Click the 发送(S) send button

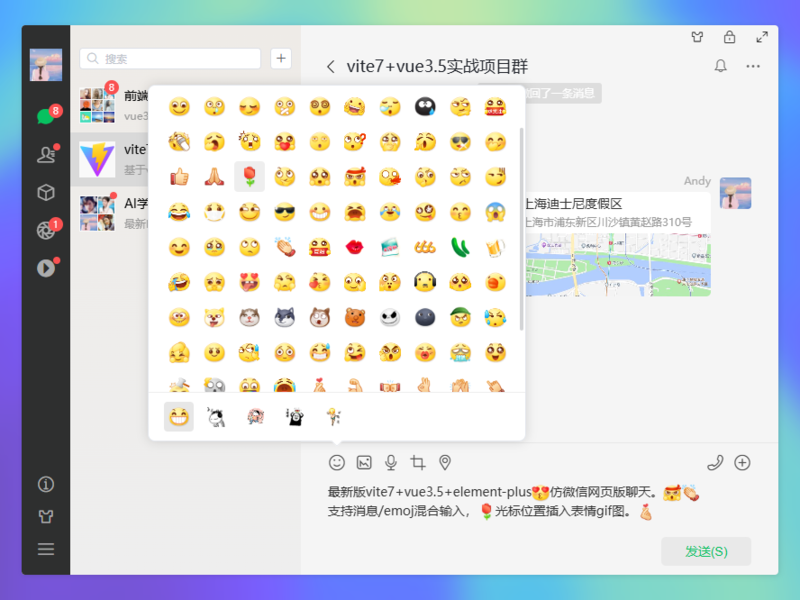click(x=706, y=552)
